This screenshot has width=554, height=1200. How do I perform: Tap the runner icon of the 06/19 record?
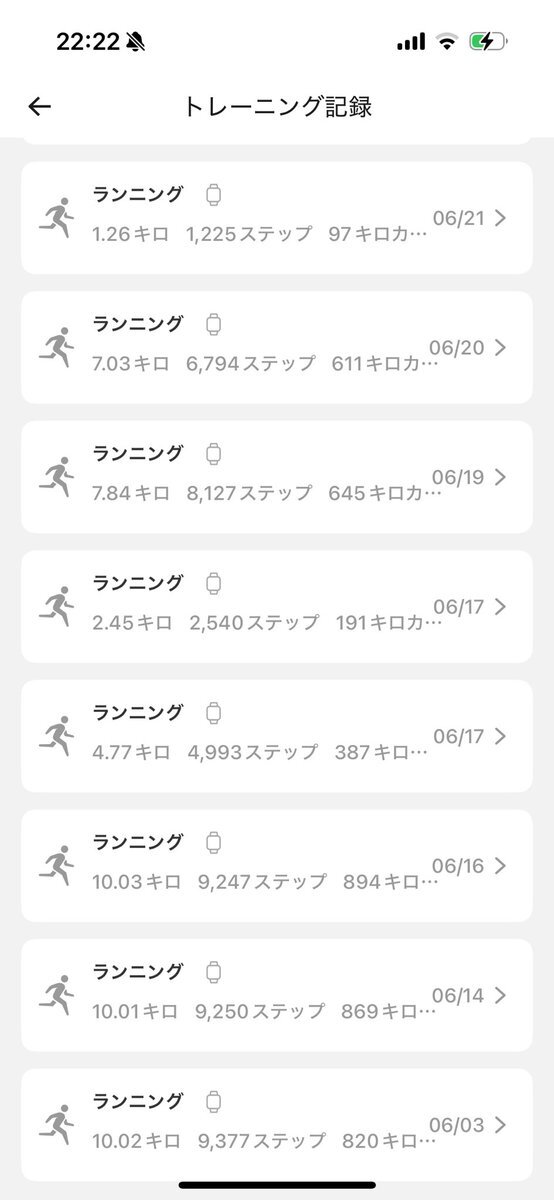(57, 477)
